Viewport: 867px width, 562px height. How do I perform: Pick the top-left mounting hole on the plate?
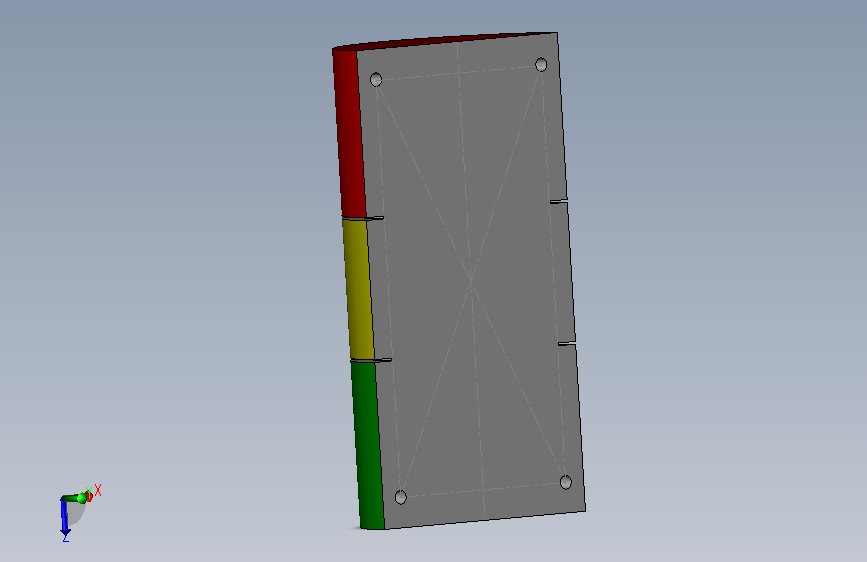376,80
